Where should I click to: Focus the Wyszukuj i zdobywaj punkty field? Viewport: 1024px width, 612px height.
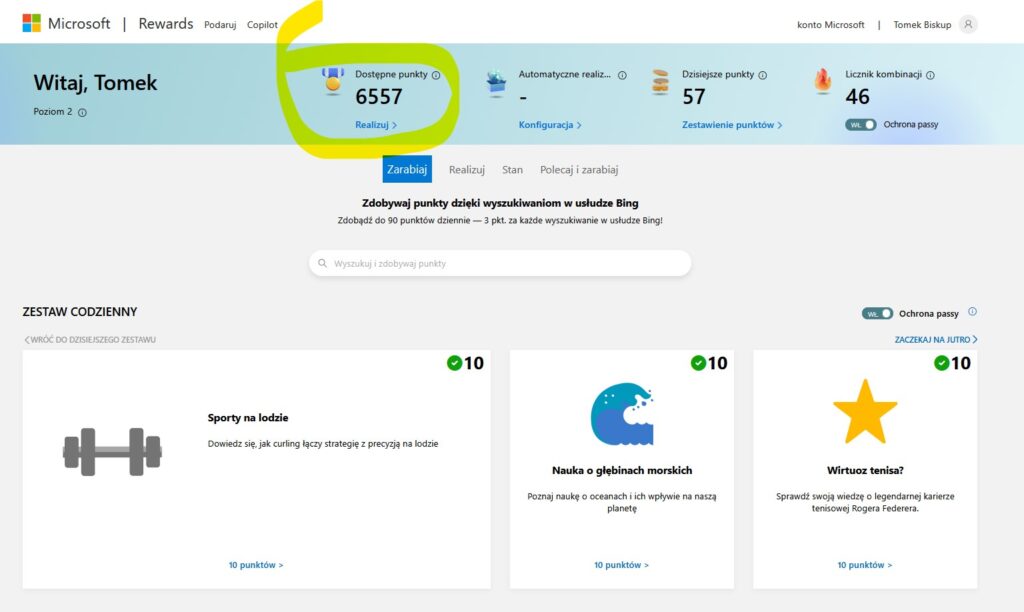(x=500, y=263)
